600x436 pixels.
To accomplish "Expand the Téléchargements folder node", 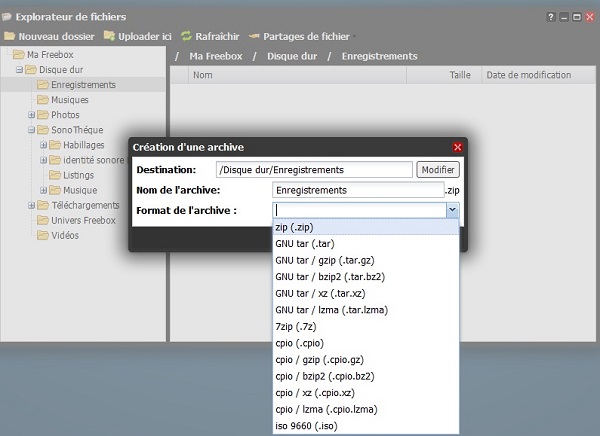I will tap(30, 205).
